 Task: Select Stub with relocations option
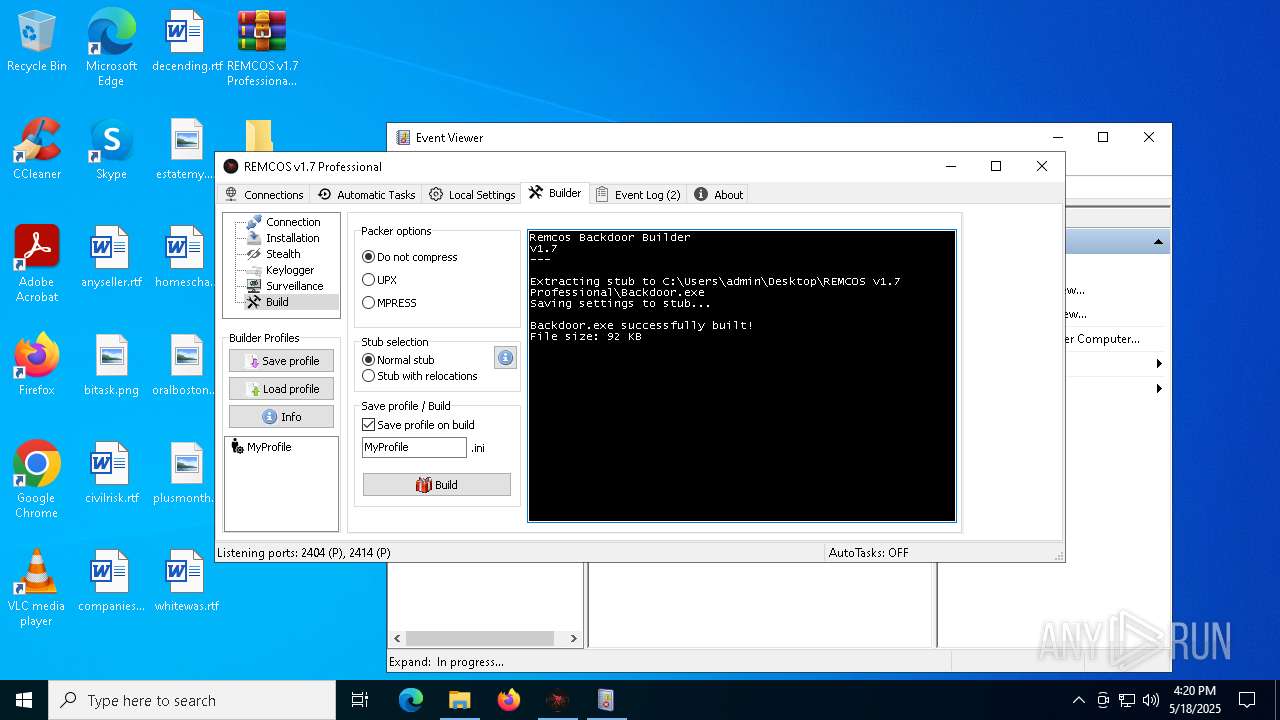coord(420,376)
